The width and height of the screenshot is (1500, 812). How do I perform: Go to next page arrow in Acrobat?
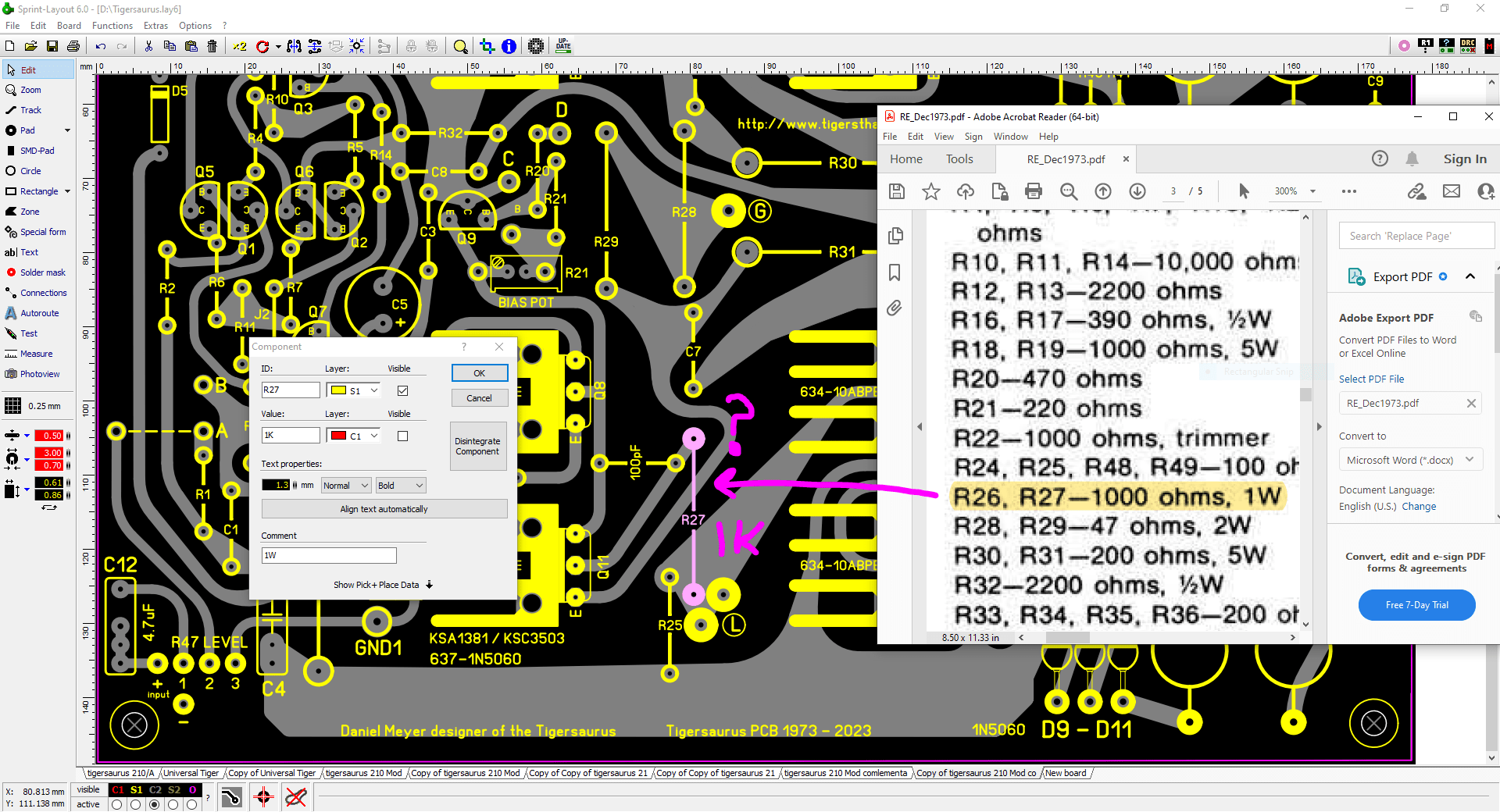(x=1137, y=191)
